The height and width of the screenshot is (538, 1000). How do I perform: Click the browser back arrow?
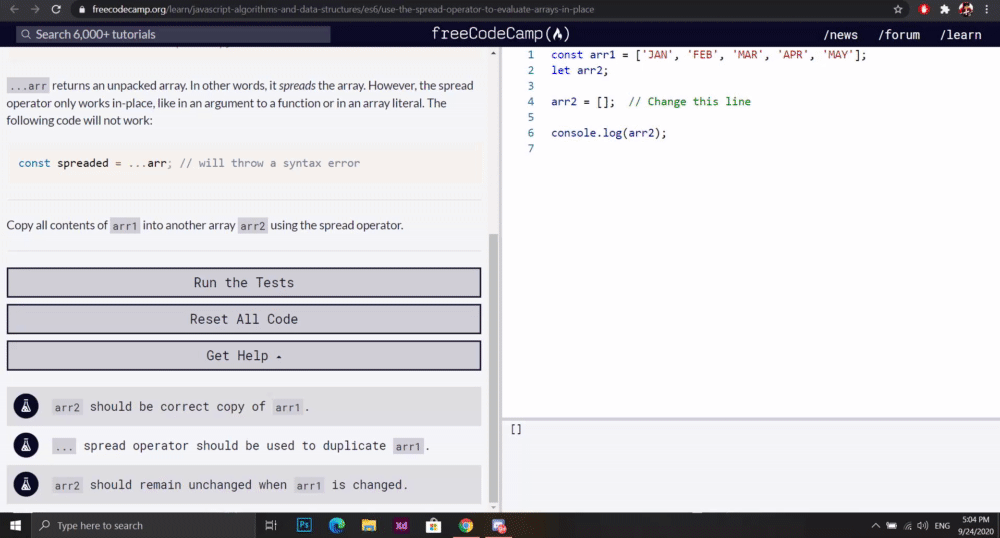click(14, 10)
